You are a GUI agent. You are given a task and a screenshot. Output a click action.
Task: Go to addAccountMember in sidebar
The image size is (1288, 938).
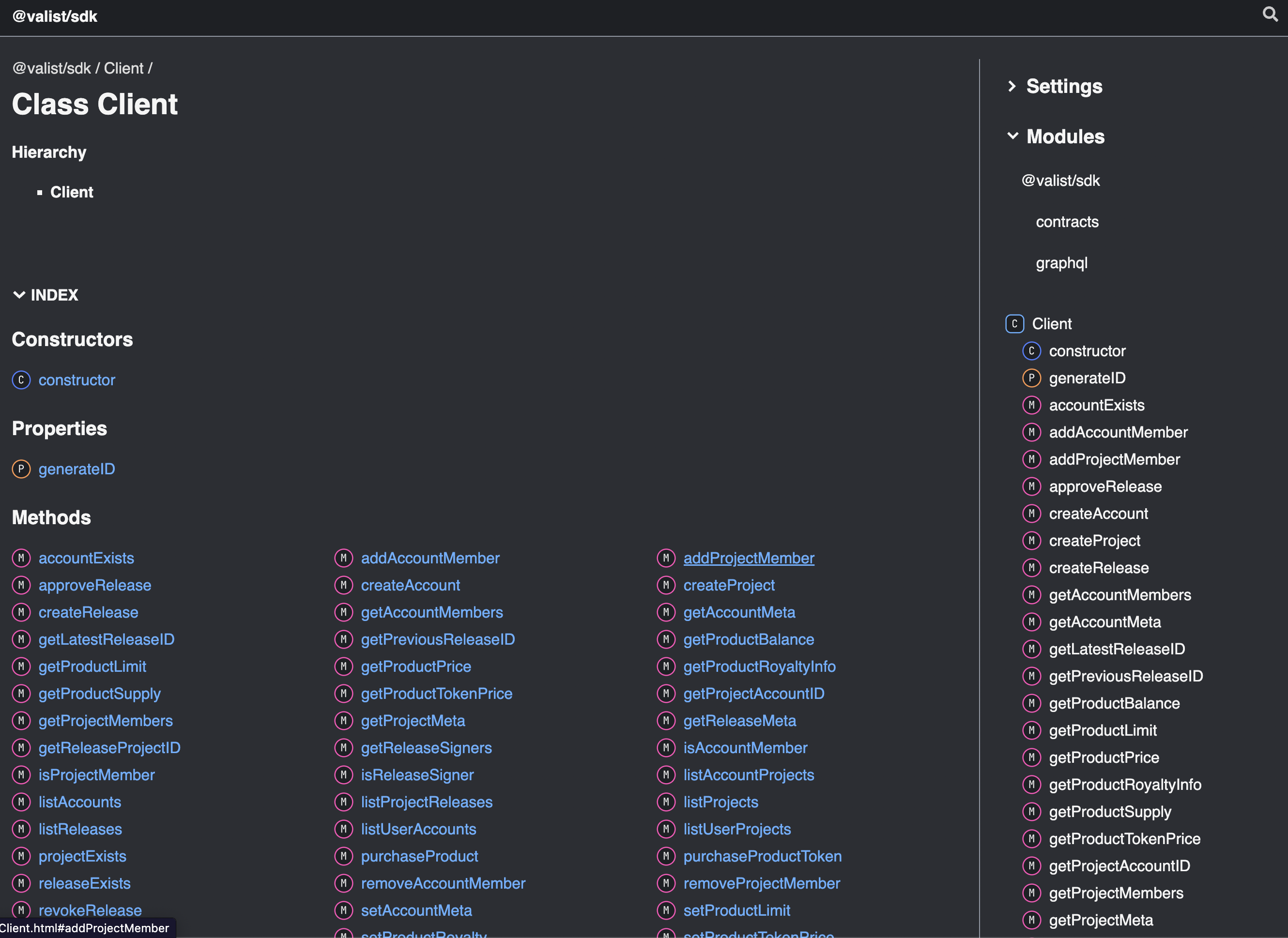(1118, 433)
